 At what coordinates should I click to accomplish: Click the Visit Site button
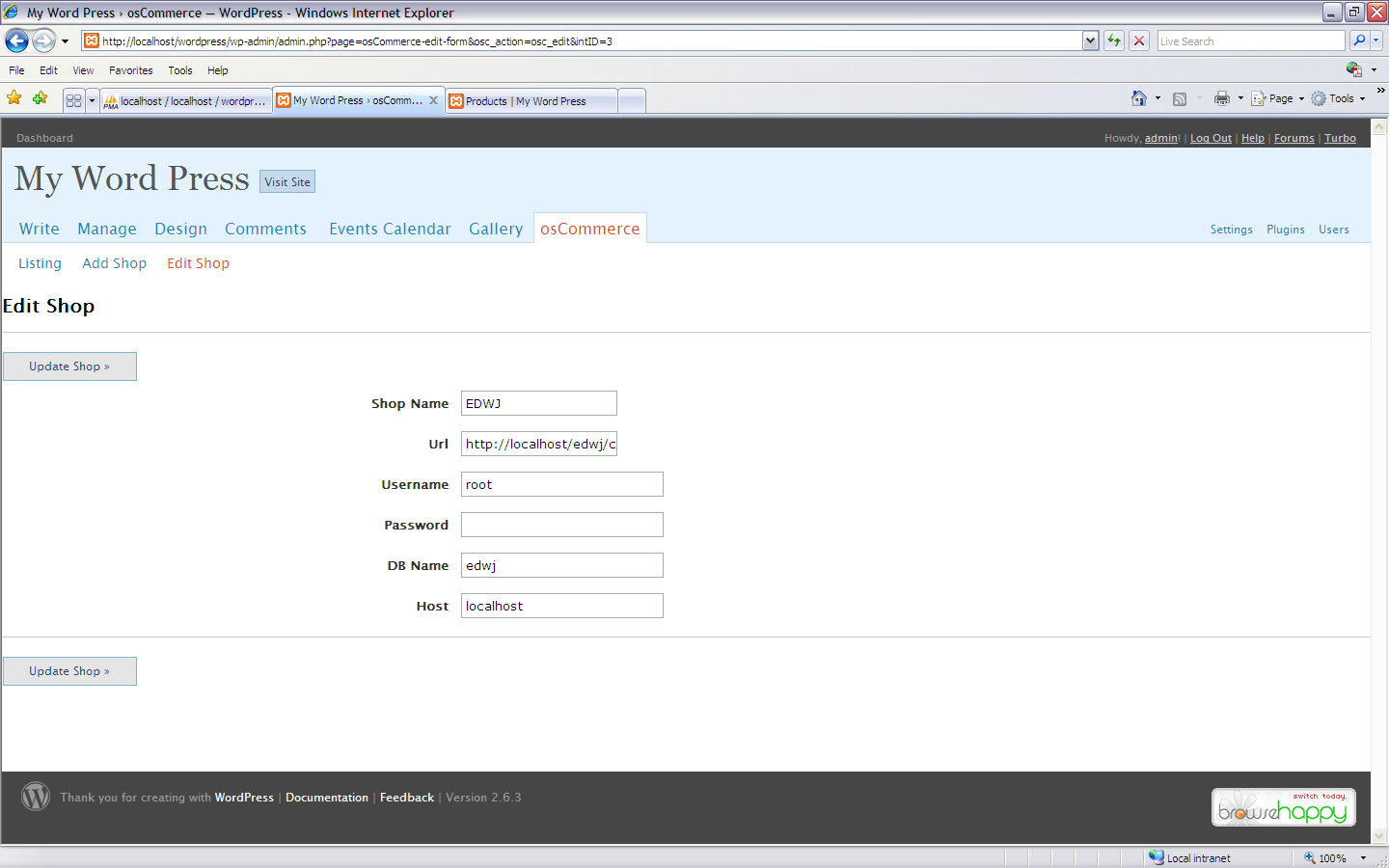click(x=287, y=181)
